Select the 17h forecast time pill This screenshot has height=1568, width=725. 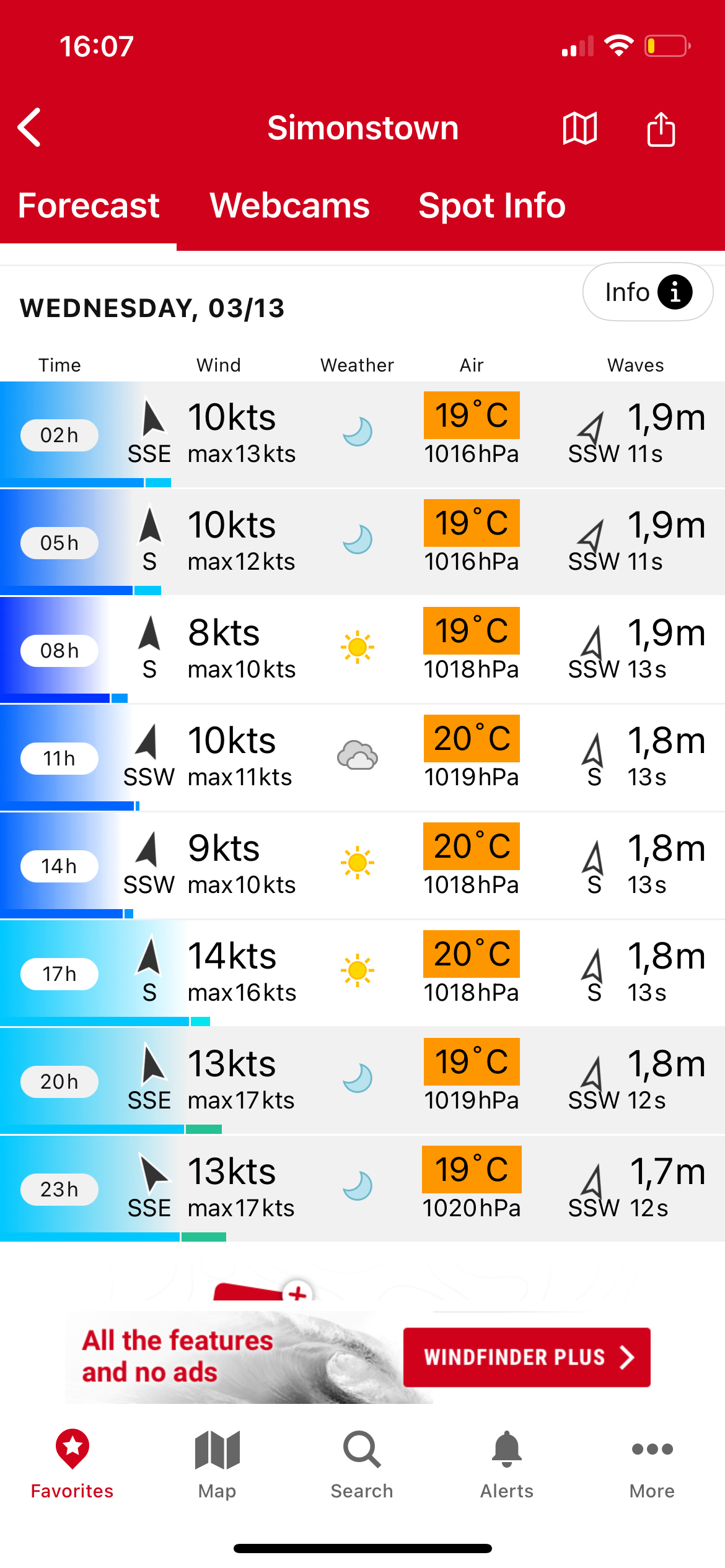[x=59, y=974]
